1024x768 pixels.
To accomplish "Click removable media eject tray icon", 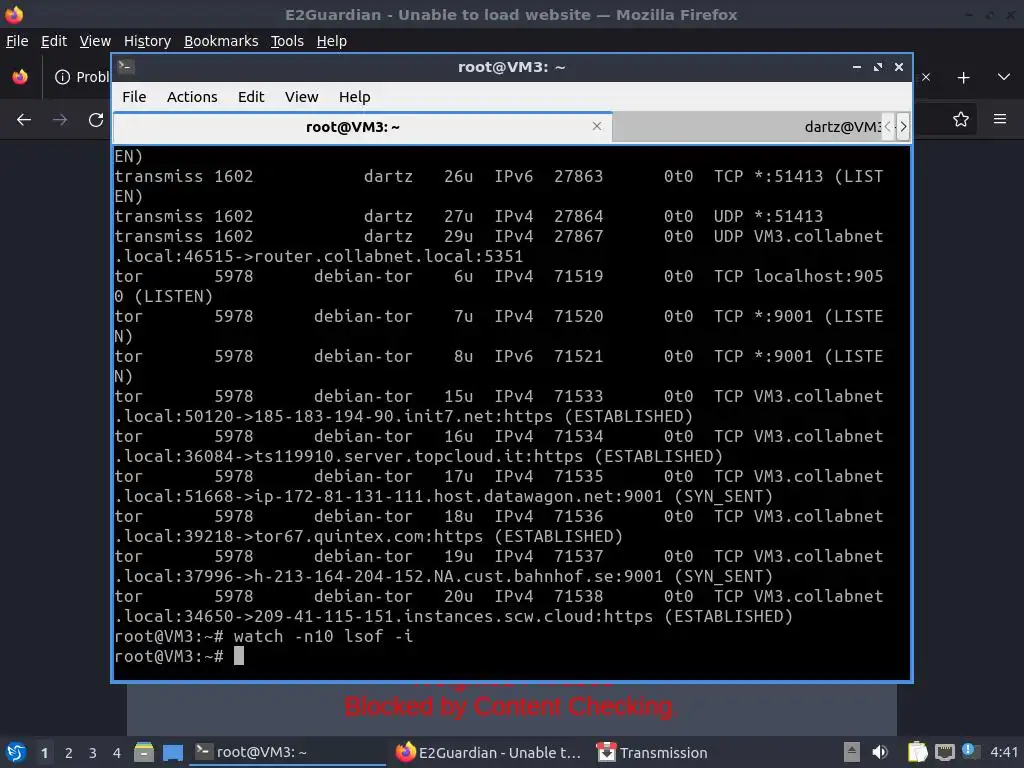I will coord(851,752).
